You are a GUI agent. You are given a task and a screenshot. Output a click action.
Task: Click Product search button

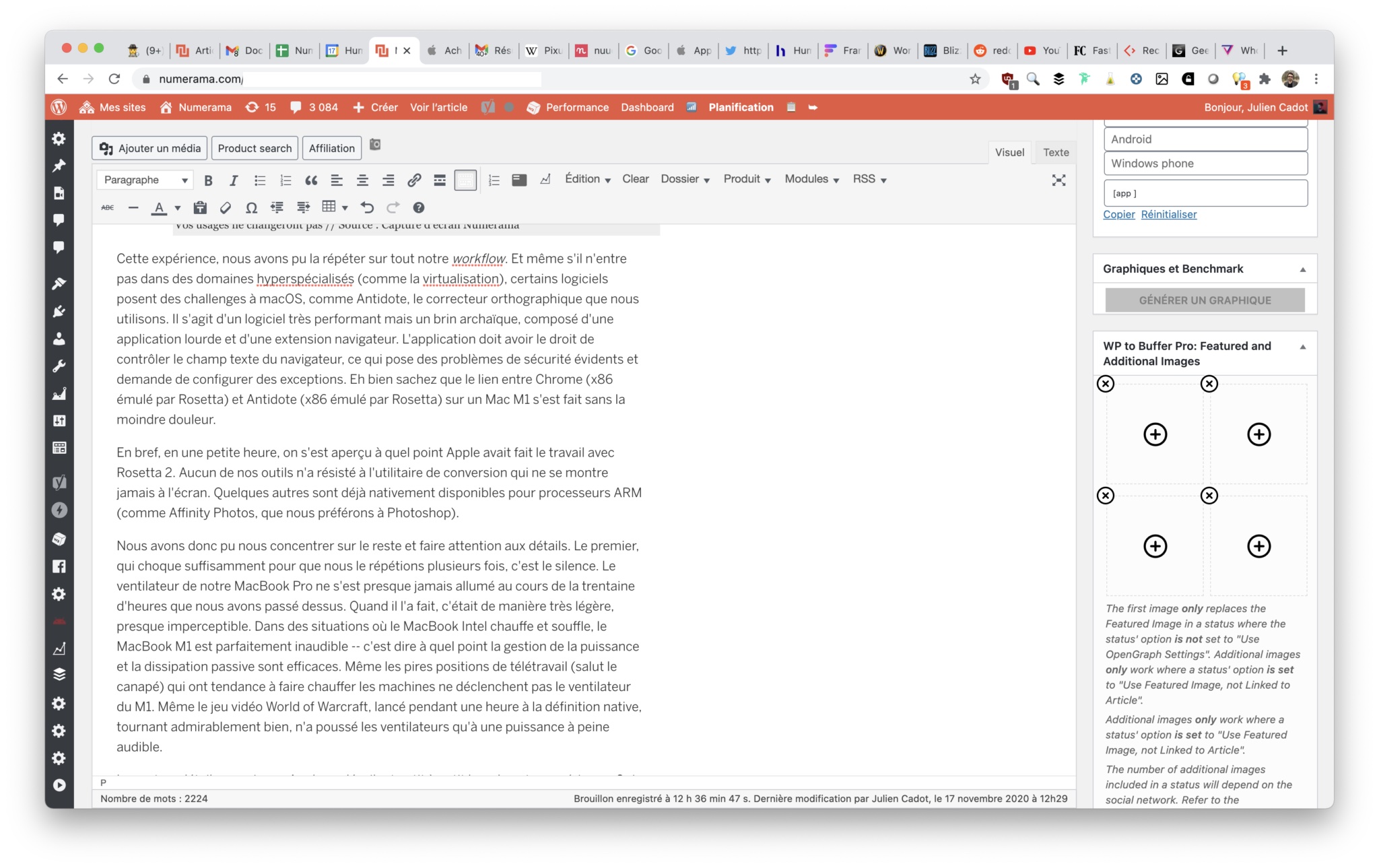click(255, 148)
